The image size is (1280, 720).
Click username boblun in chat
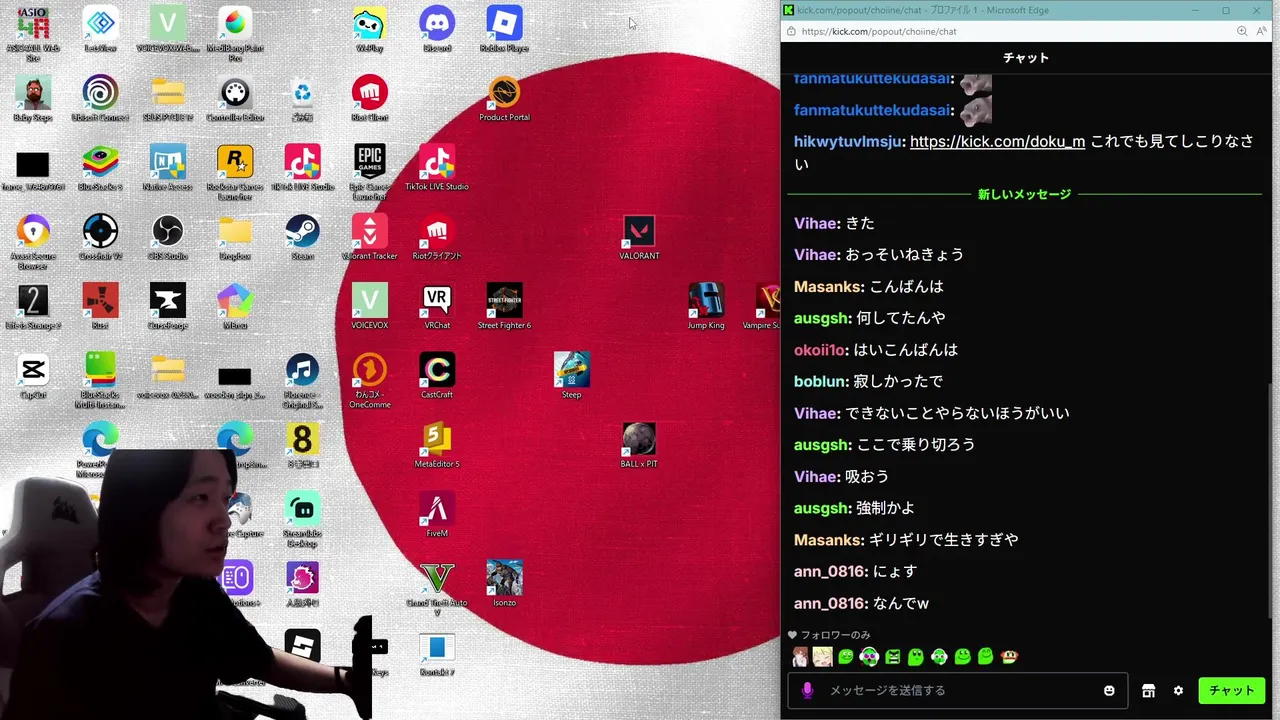pyautogui.click(x=818, y=381)
